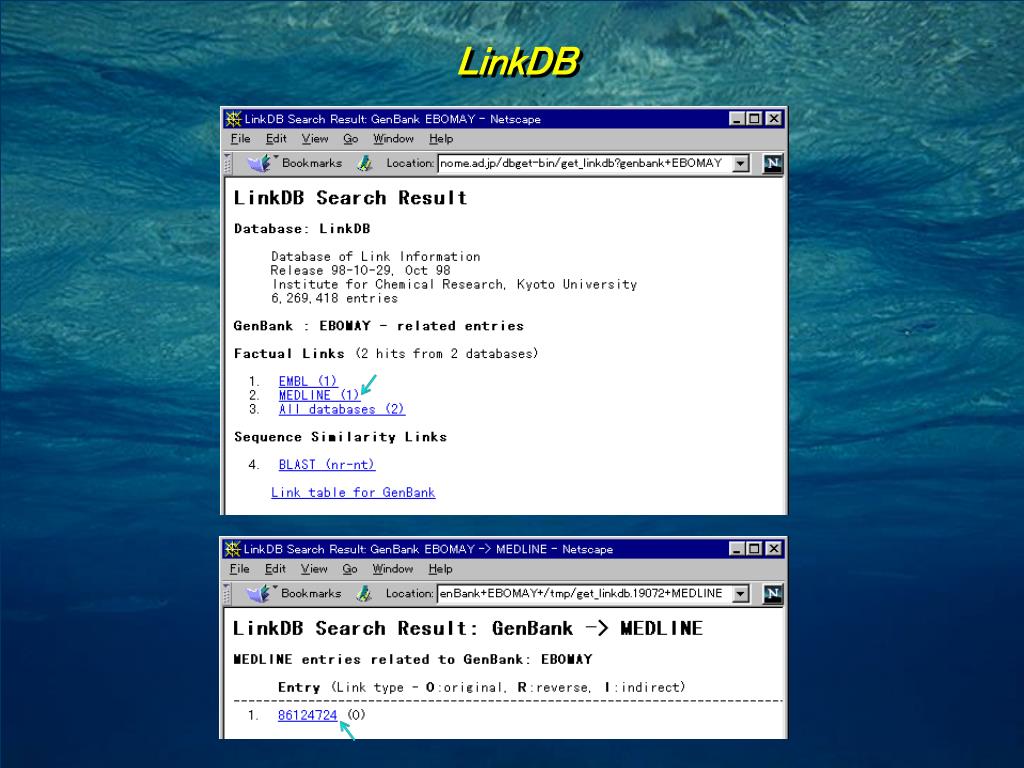Close the upper Netscape window
Image resolution: width=1024 pixels, height=768 pixels.
pos(774,119)
